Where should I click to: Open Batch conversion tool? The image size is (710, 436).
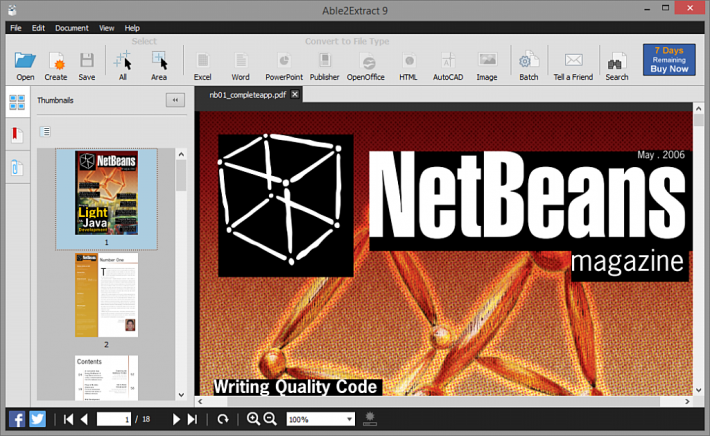(x=528, y=60)
